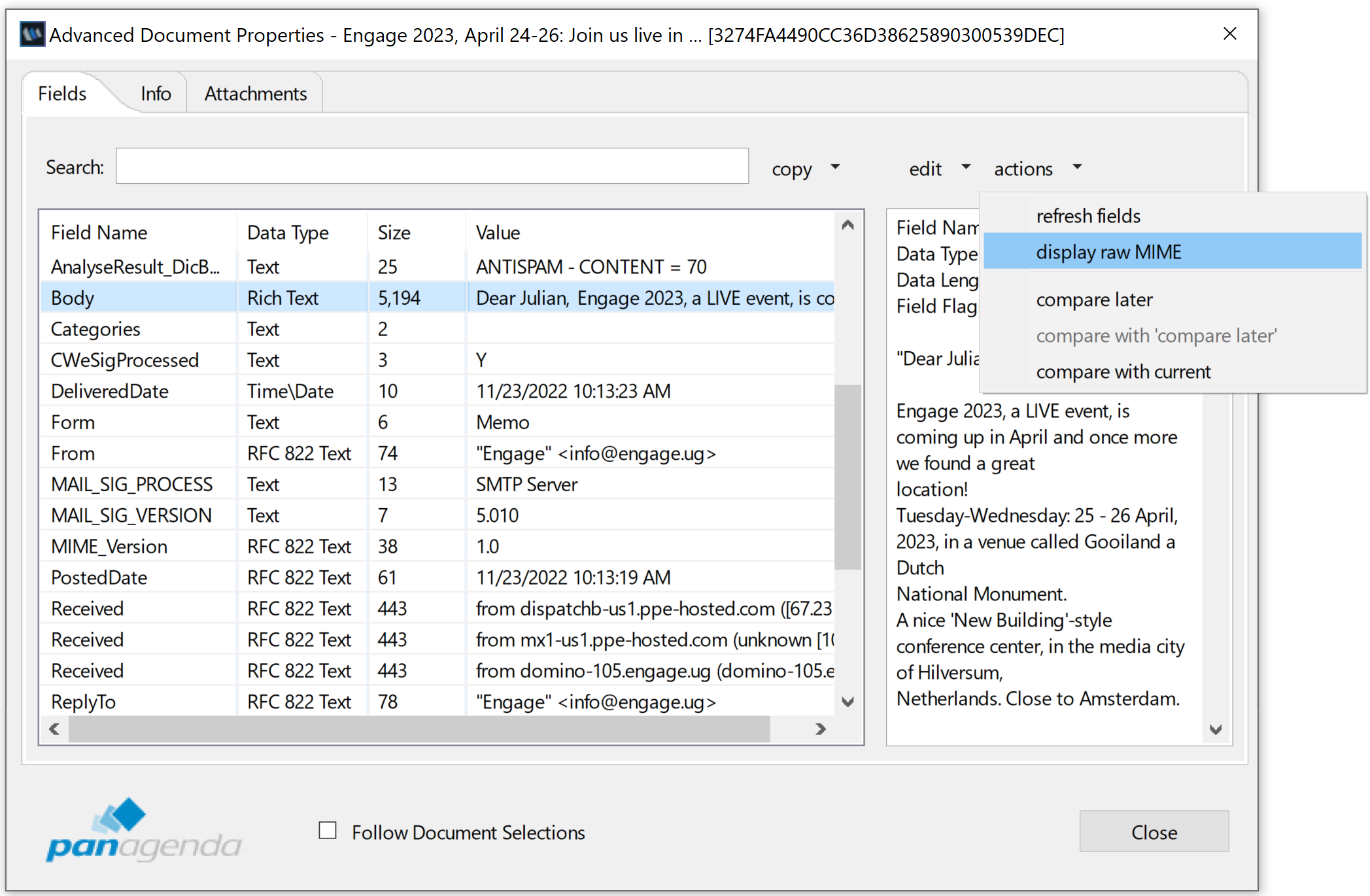Click the application icon in title bar
The width and height of the screenshot is (1370, 896).
(x=32, y=34)
